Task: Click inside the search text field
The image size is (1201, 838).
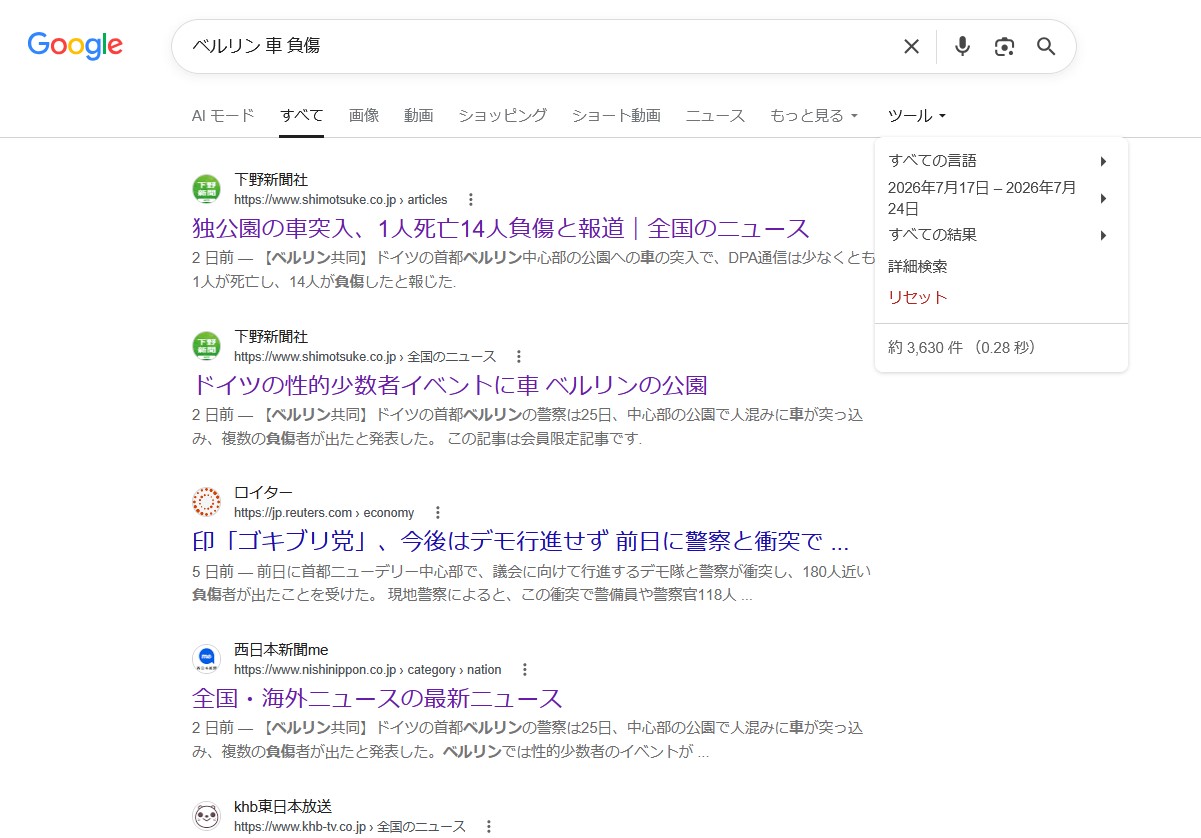Action: (540, 46)
